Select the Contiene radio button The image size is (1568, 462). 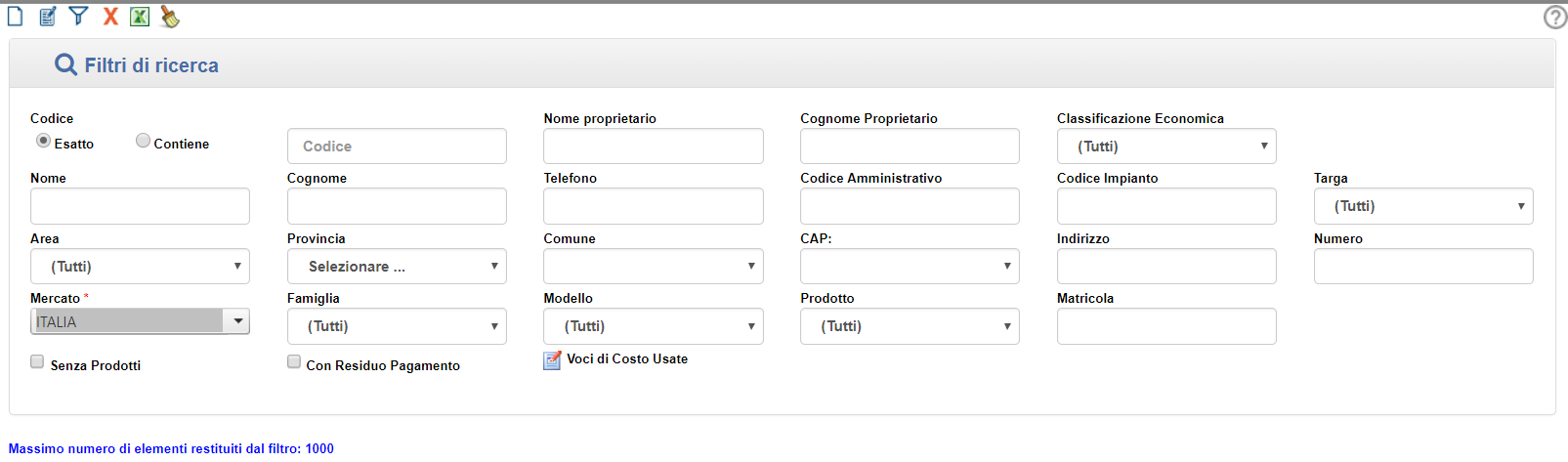click(143, 141)
